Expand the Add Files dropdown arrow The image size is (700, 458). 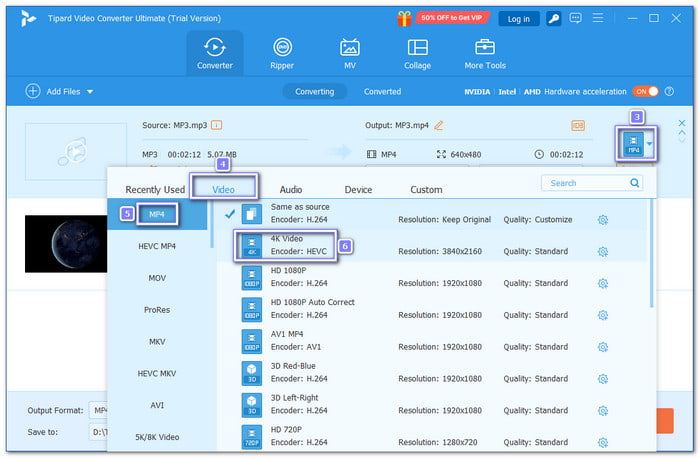point(90,92)
